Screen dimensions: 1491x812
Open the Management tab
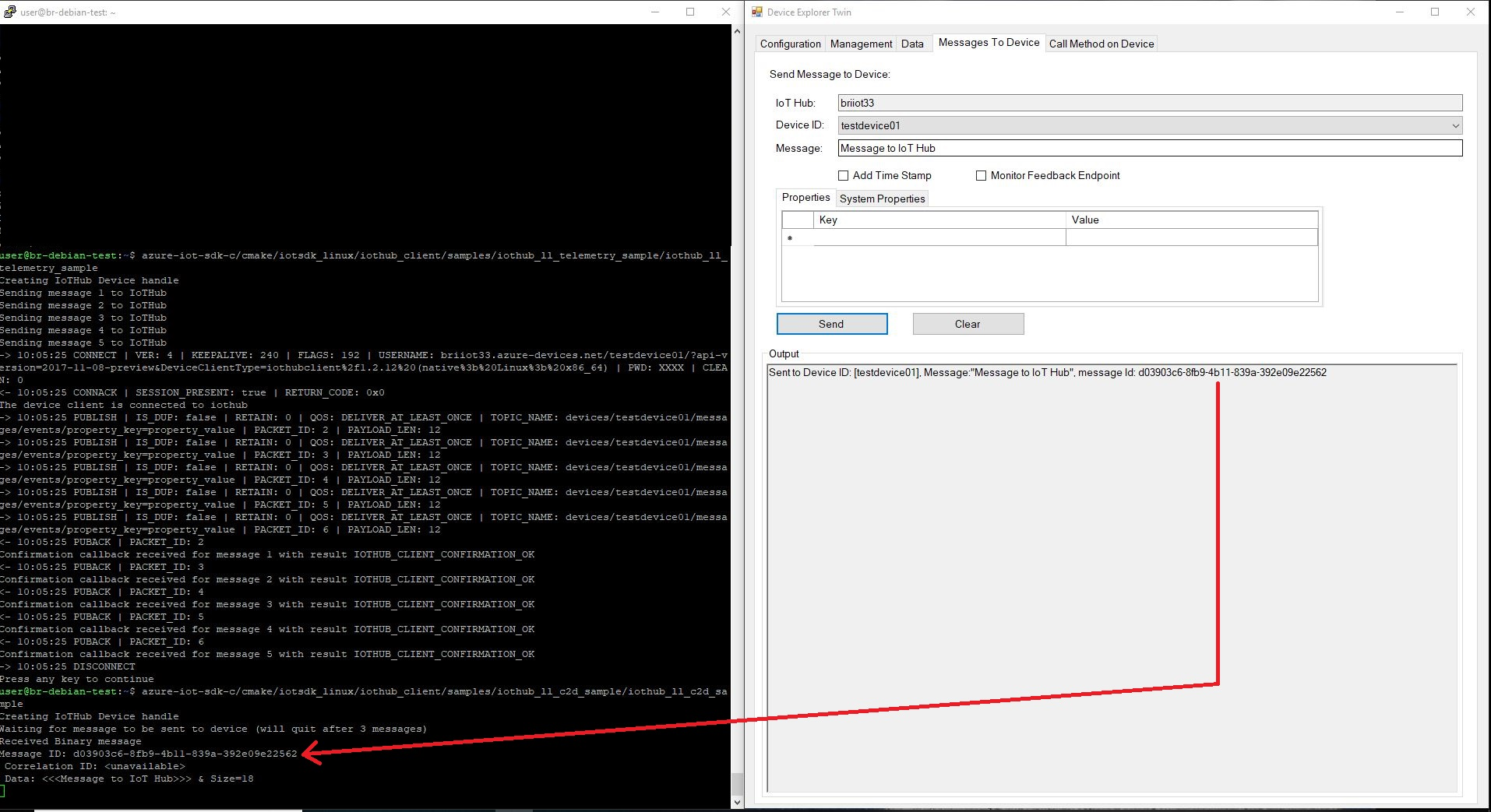[x=861, y=44]
